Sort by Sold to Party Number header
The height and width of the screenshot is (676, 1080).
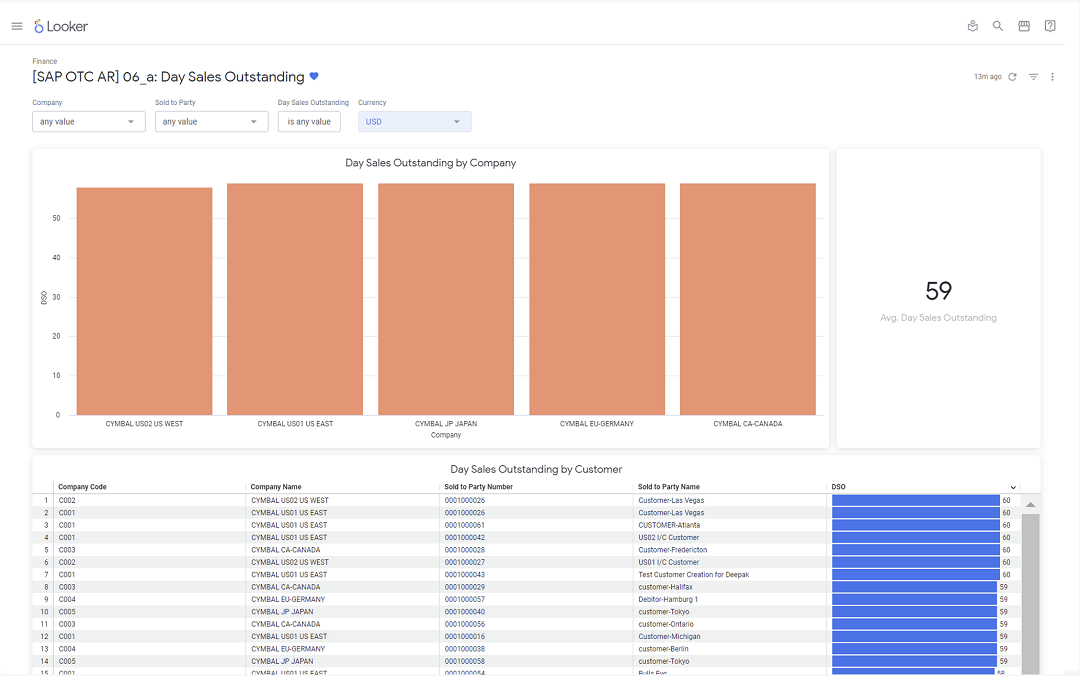pyautogui.click(x=479, y=486)
